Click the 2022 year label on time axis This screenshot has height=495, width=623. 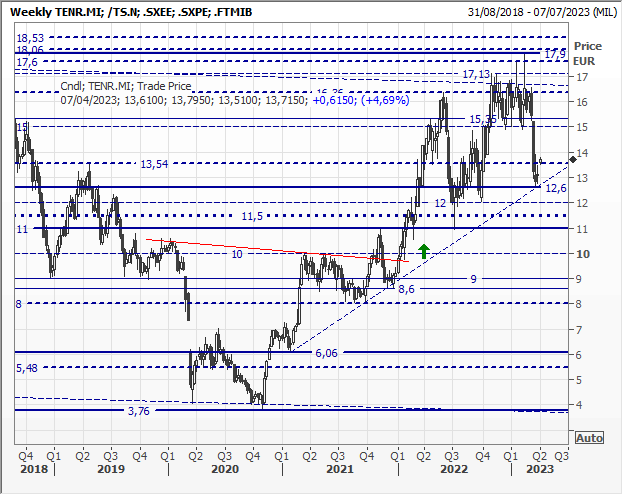coord(455,469)
